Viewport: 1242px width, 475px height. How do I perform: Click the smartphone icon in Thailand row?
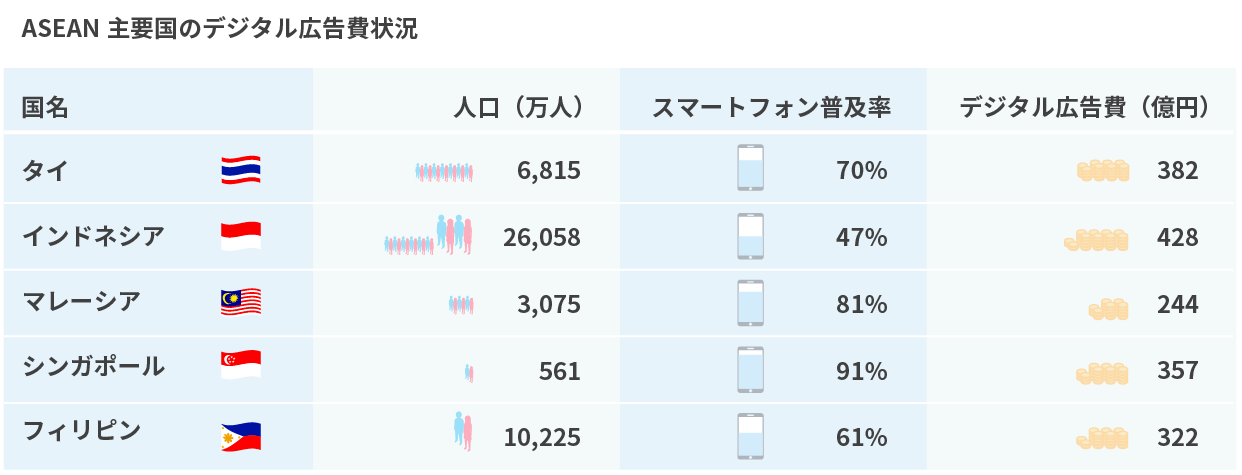click(750, 168)
